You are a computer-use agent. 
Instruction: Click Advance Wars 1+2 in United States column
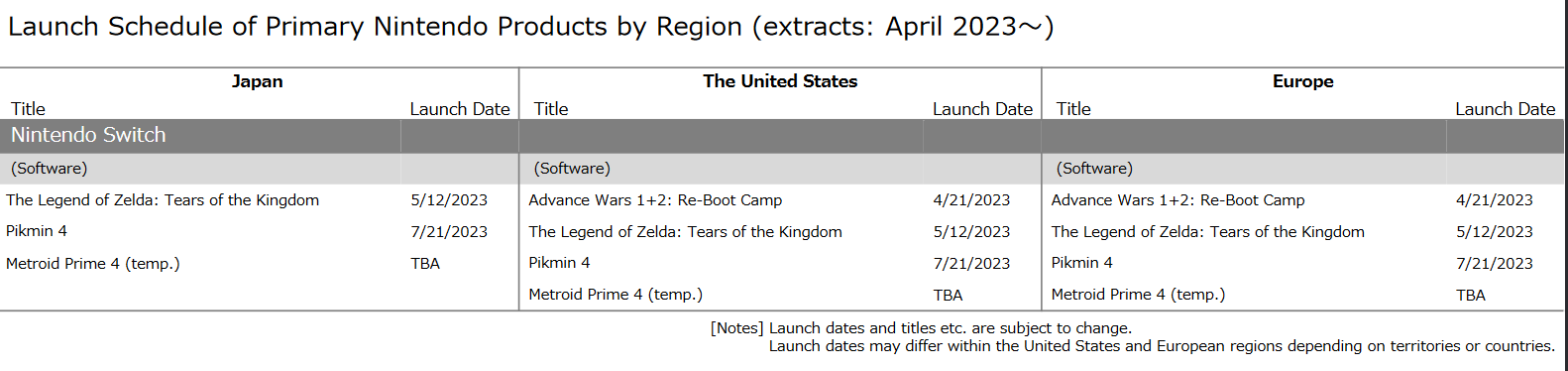pos(655,200)
